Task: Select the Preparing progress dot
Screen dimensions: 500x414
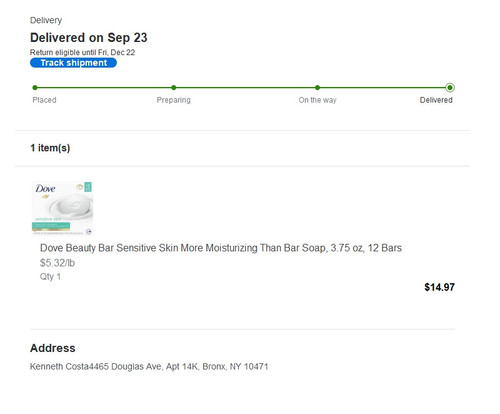Action: pos(174,88)
